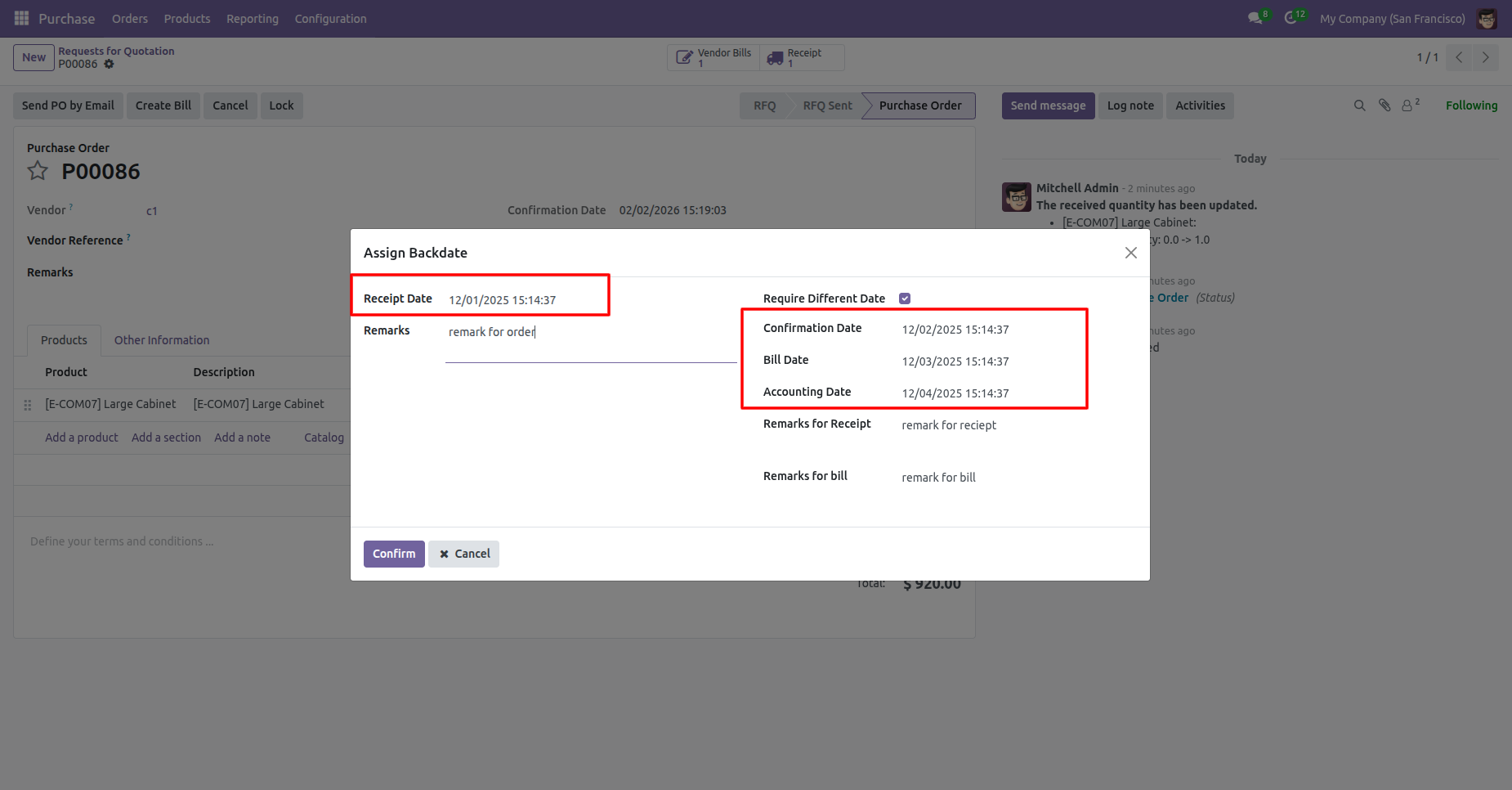Click the Lock button
The height and width of the screenshot is (790, 1512).
tap(282, 105)
